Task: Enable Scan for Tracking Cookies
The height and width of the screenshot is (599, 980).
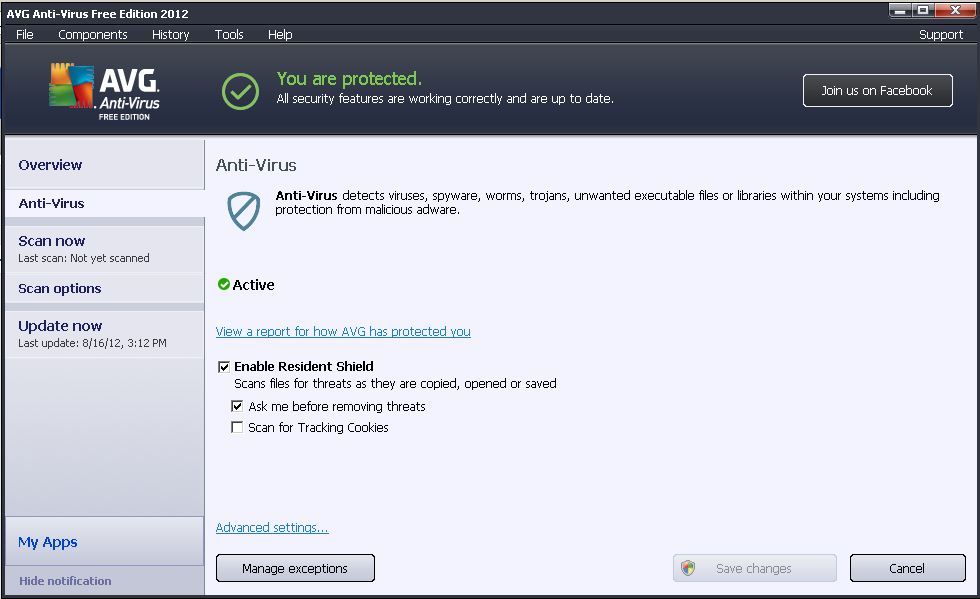Action: (x=237, y=427)
